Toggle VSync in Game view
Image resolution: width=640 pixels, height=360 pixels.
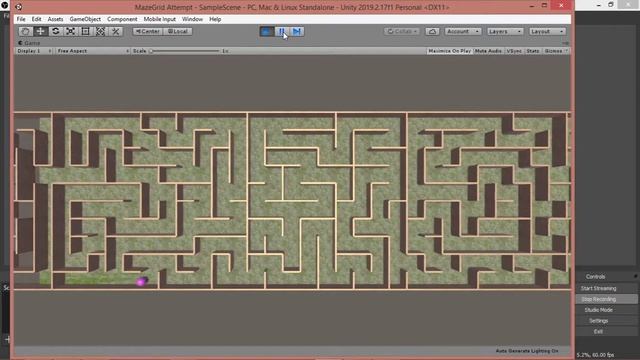point(514,51)
